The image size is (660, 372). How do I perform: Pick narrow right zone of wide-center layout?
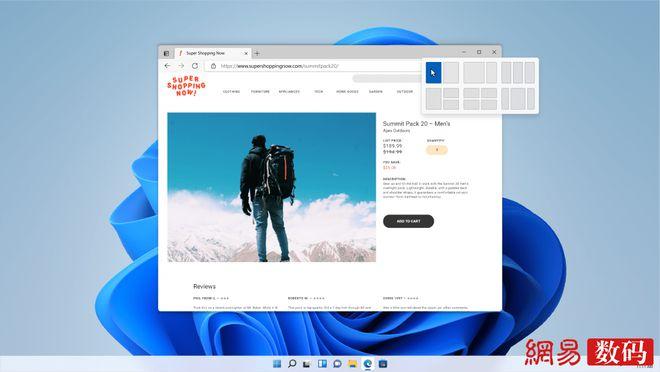point(531,99)
